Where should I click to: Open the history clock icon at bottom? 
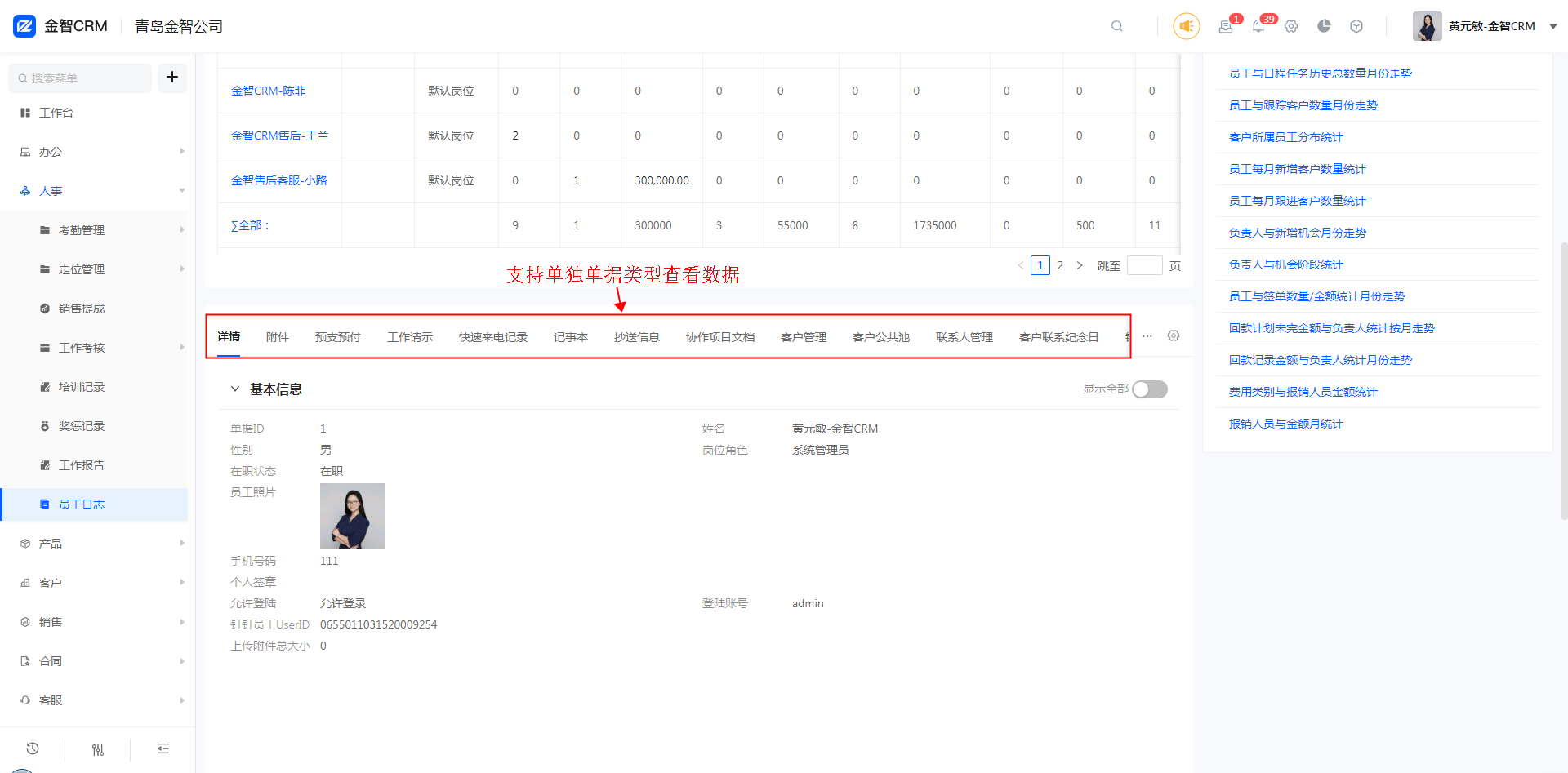33,749
